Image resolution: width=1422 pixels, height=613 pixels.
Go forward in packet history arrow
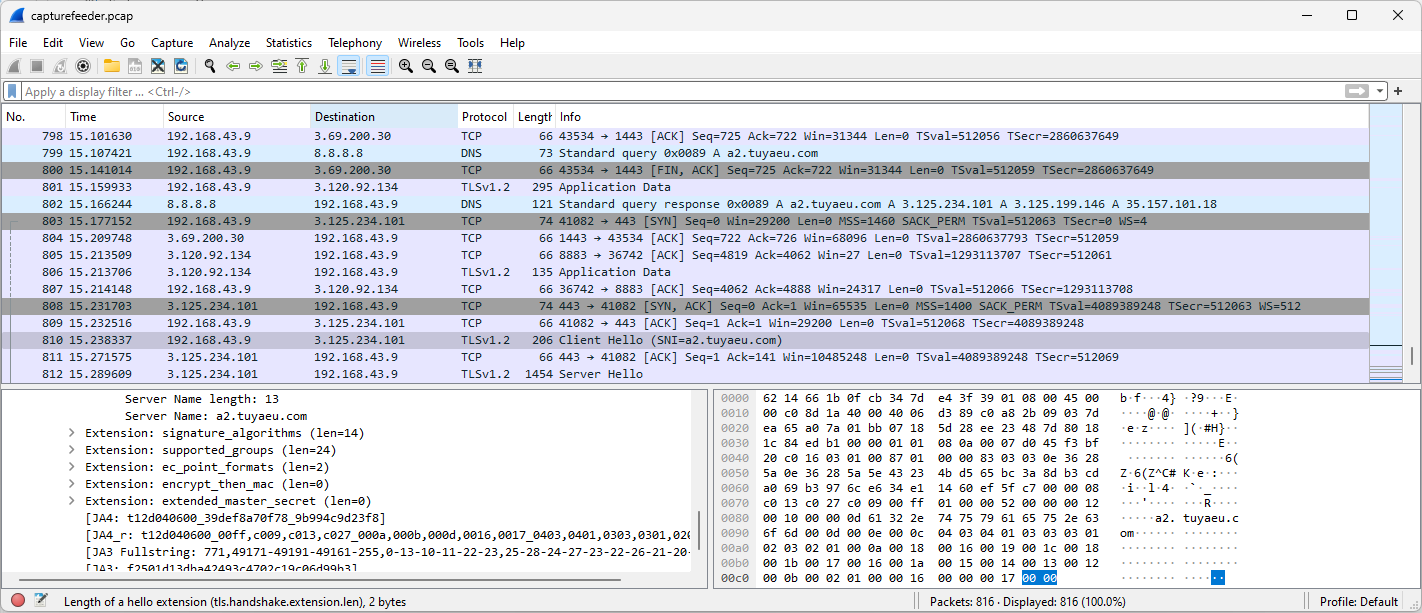tap(256, 66)
